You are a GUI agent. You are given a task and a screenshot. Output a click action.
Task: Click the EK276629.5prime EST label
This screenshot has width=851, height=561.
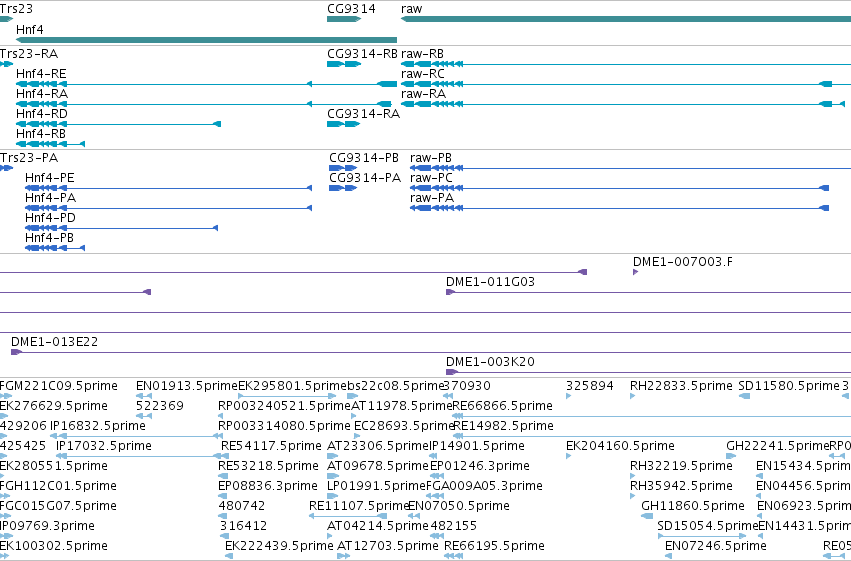click(x=54, y=406)
